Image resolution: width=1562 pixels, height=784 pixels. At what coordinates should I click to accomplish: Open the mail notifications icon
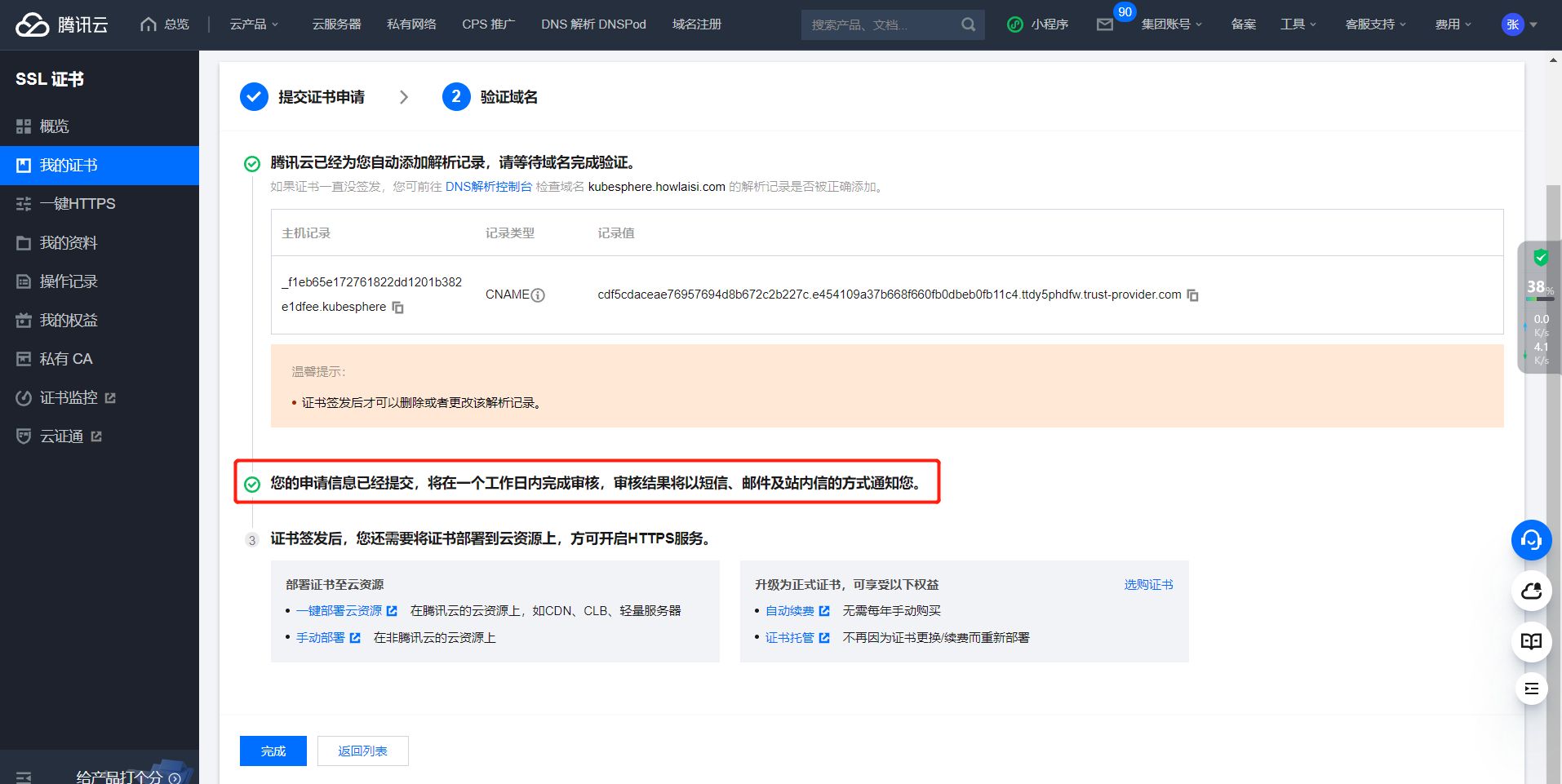[x=1105, y=24]
